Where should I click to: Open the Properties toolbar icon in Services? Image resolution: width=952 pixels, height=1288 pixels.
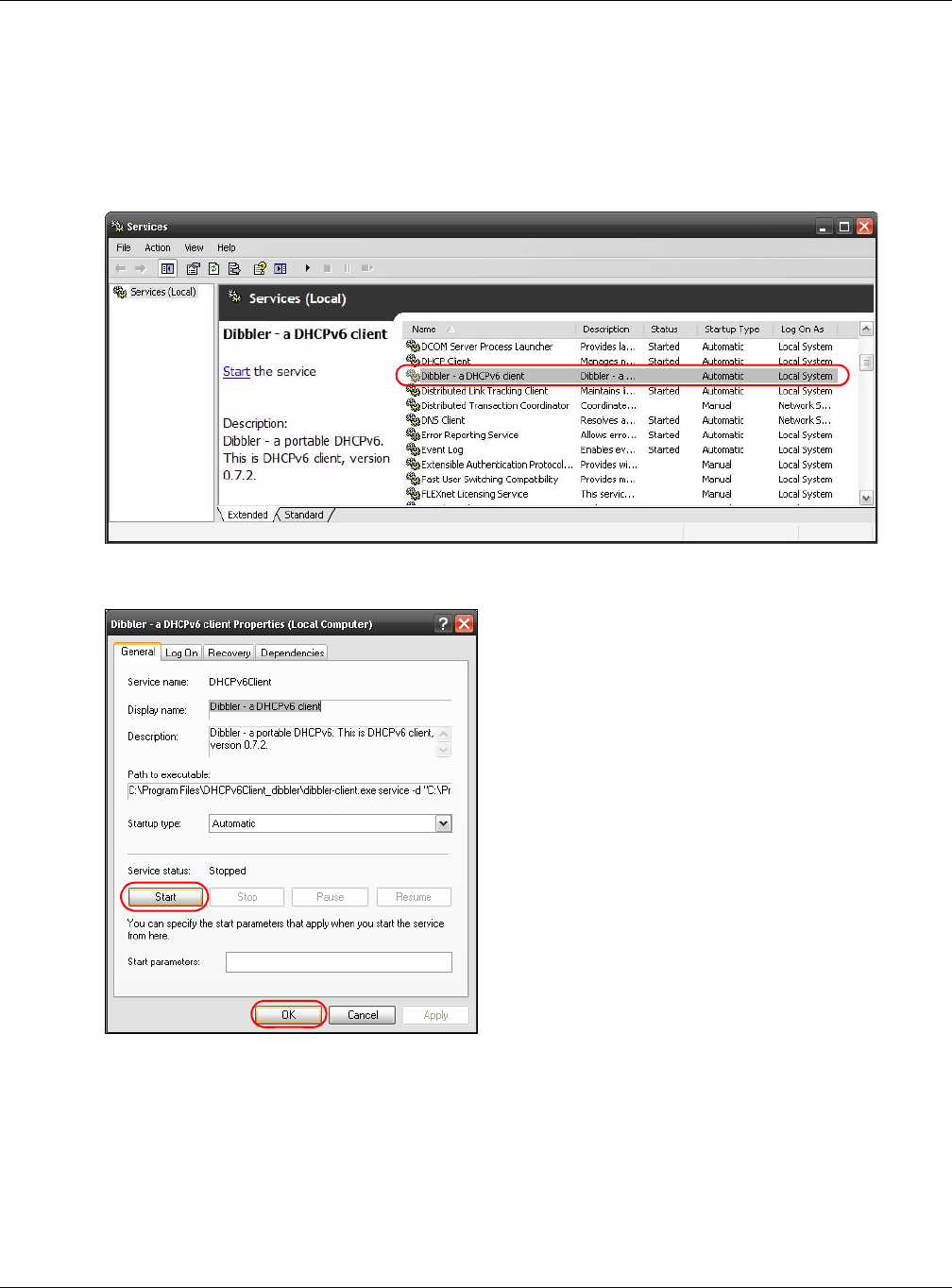click(x=194, y=268)
